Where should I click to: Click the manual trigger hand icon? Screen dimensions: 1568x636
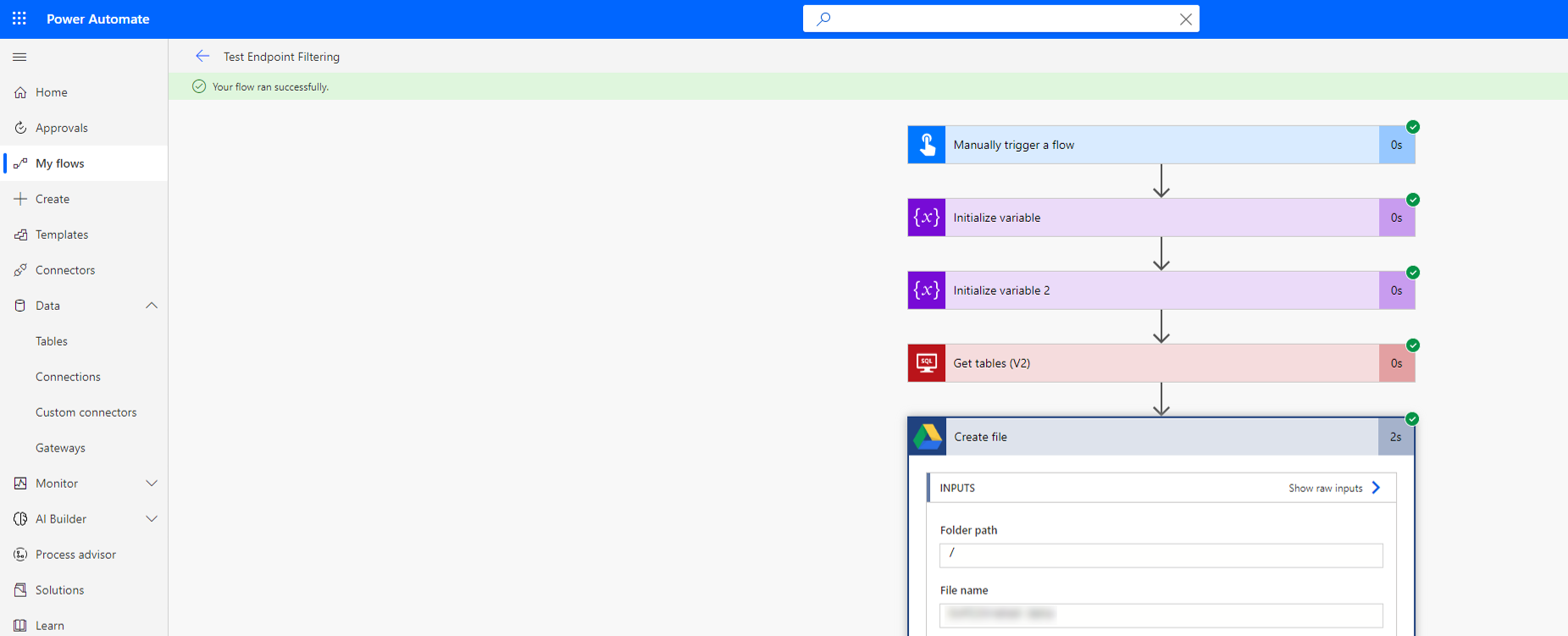tap(927, 145)
